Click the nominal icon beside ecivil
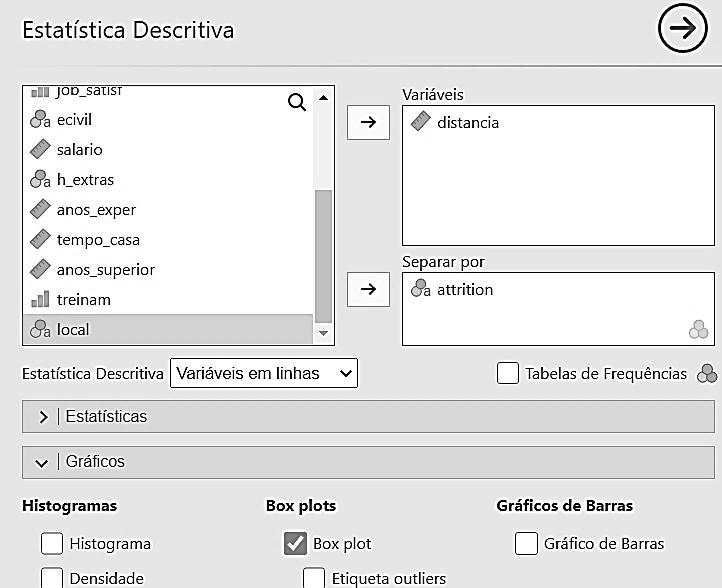The width and height of the screenshot is (722, 588). 40,120
